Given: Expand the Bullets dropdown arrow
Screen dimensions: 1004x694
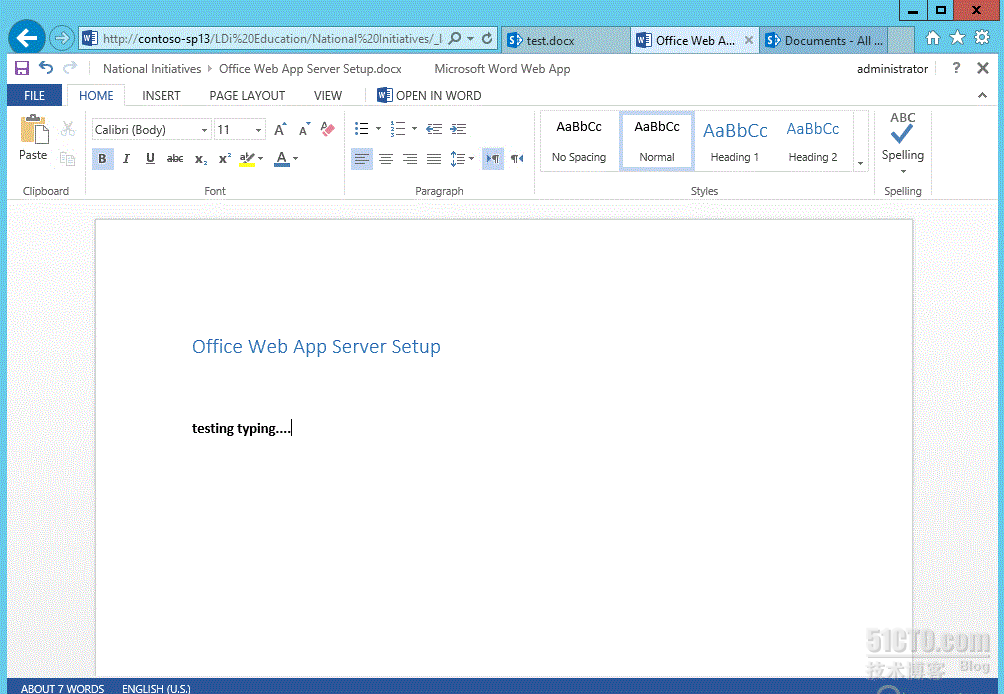Looking at the screenshot, I should click(x=378, y=129).
